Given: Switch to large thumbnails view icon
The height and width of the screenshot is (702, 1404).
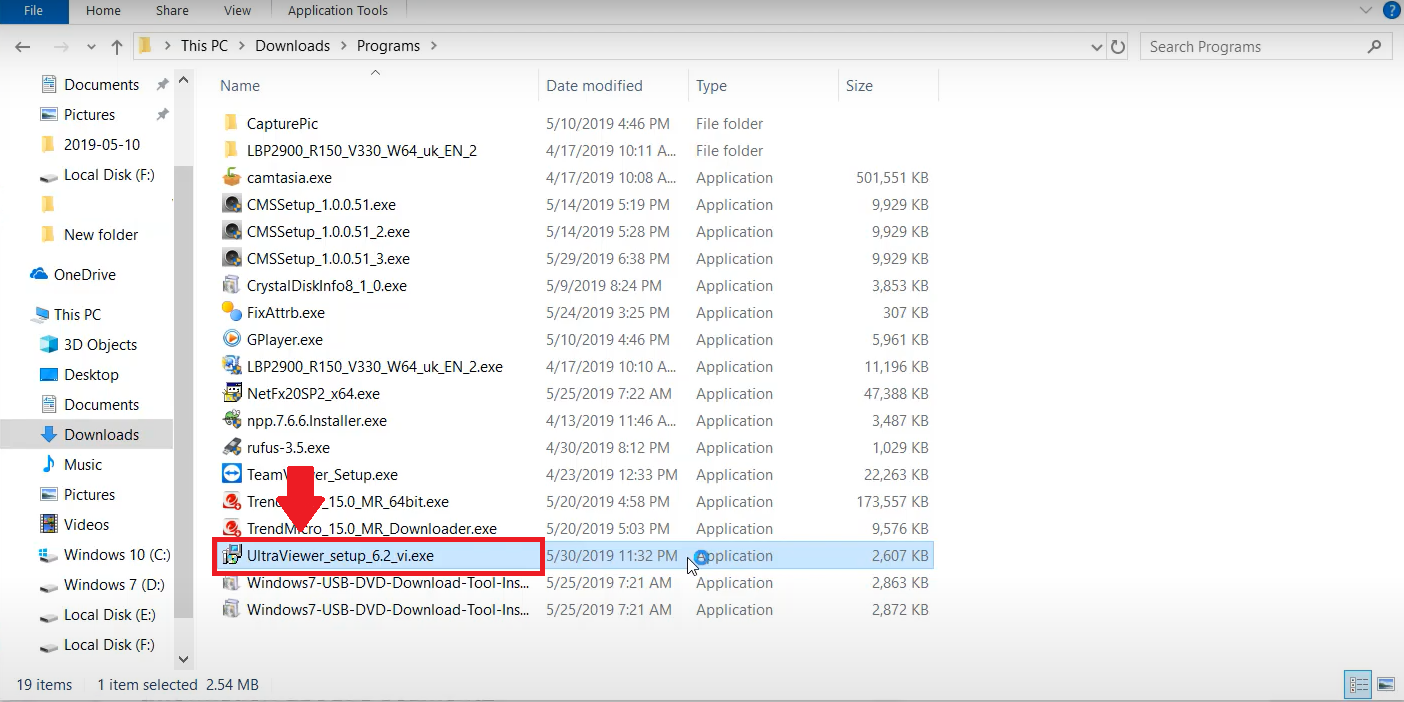Looking at the screenshot, I should pos(1385,685).
